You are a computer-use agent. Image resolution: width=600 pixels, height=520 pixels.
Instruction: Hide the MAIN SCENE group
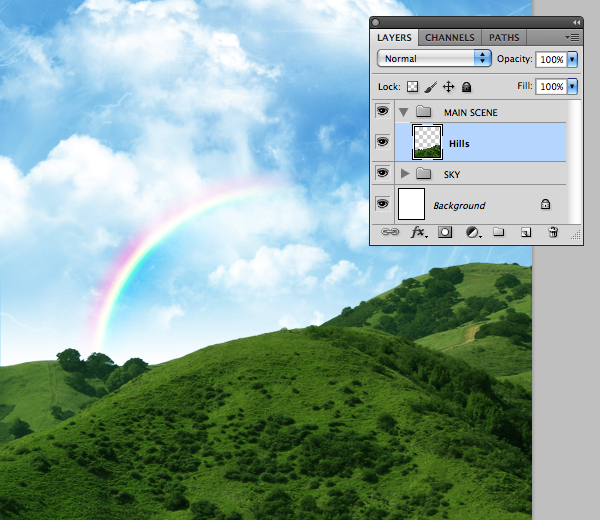(382, 111)
